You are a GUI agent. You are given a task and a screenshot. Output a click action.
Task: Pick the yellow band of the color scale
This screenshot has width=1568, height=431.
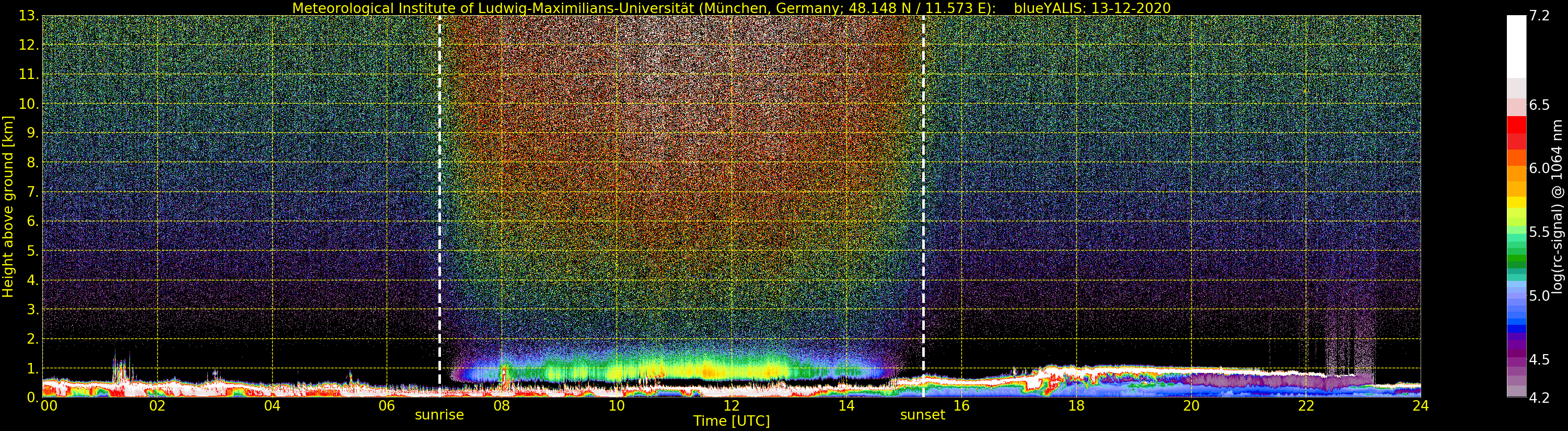coord(1516,202)
